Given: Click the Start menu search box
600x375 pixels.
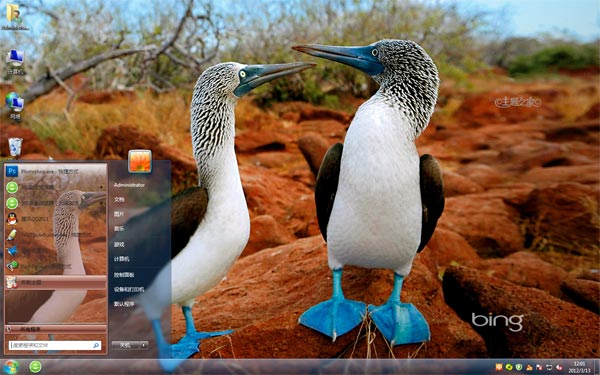Looking at the screenshot, I should [55, 346].
